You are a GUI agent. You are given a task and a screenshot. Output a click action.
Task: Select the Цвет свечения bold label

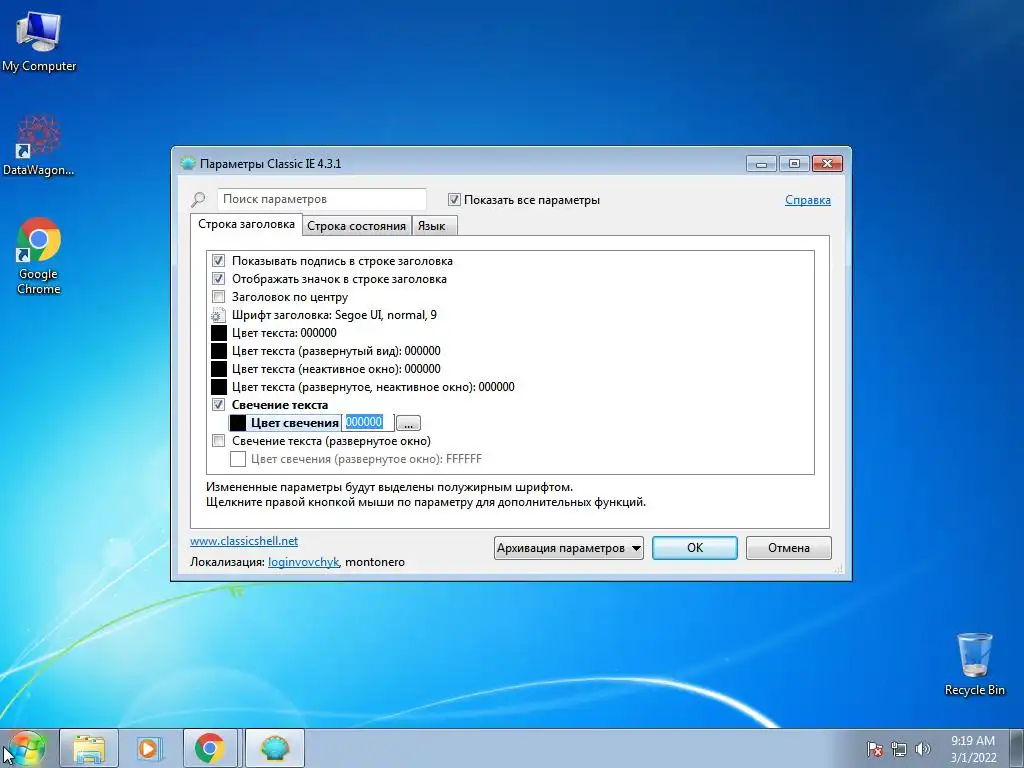(295, 423)
